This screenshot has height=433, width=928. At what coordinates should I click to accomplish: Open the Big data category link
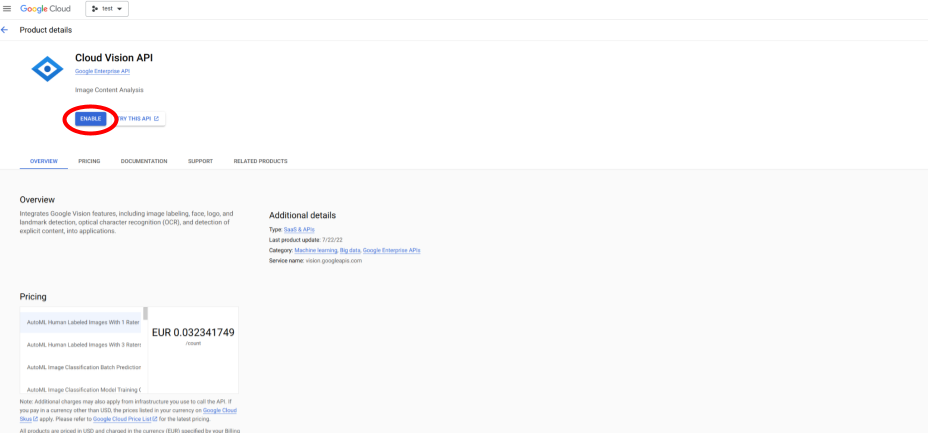pos(350,250)
